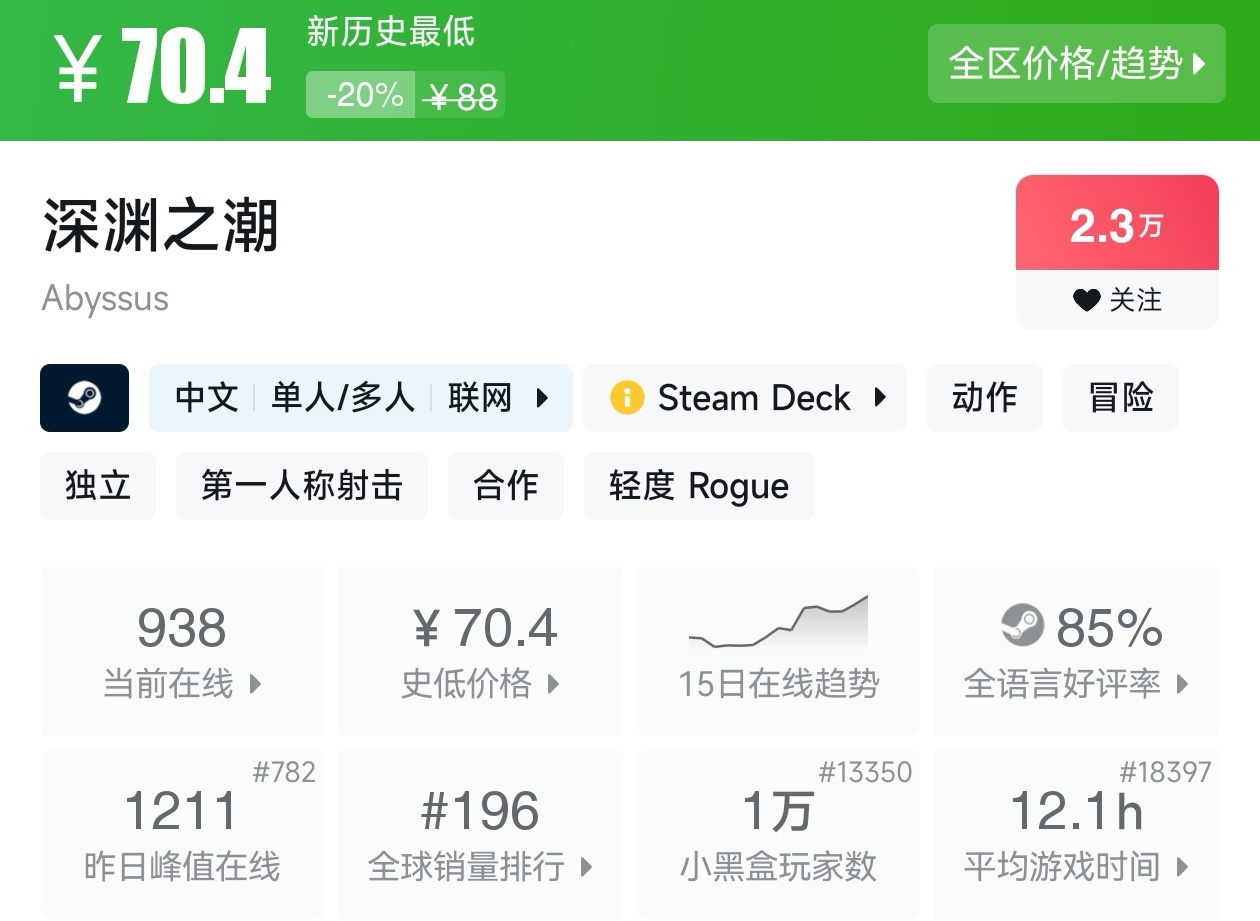The width and height of the screenshot is (1260, 921).
Task: Expand the historical low price arrow
Action: click(x=553, y=684)
